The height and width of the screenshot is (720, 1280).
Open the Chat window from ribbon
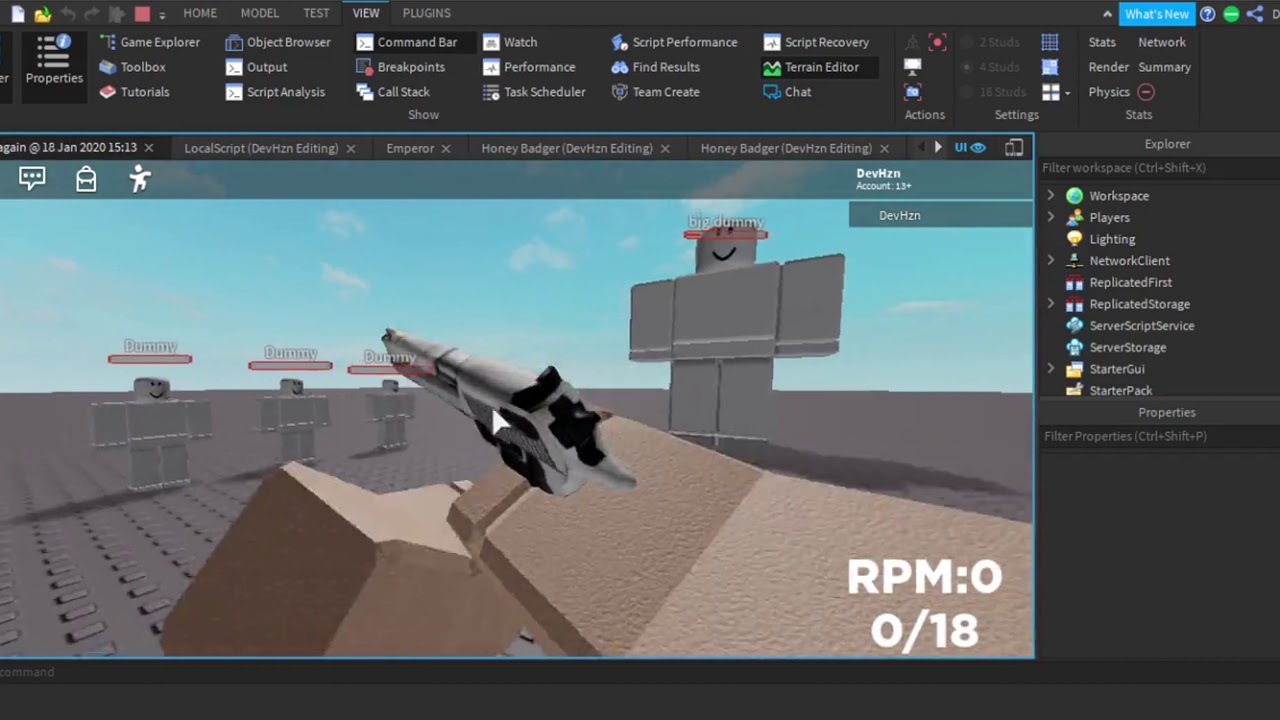pos(787,92)
